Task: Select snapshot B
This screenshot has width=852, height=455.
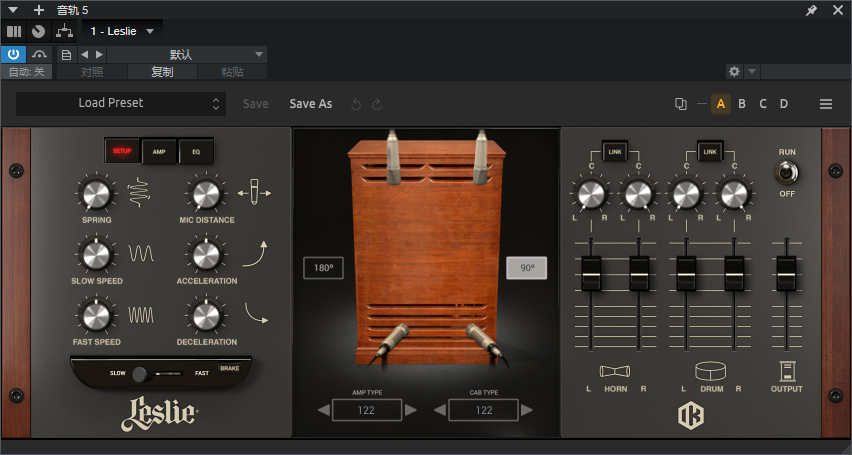Action: (x=742, y=104)
